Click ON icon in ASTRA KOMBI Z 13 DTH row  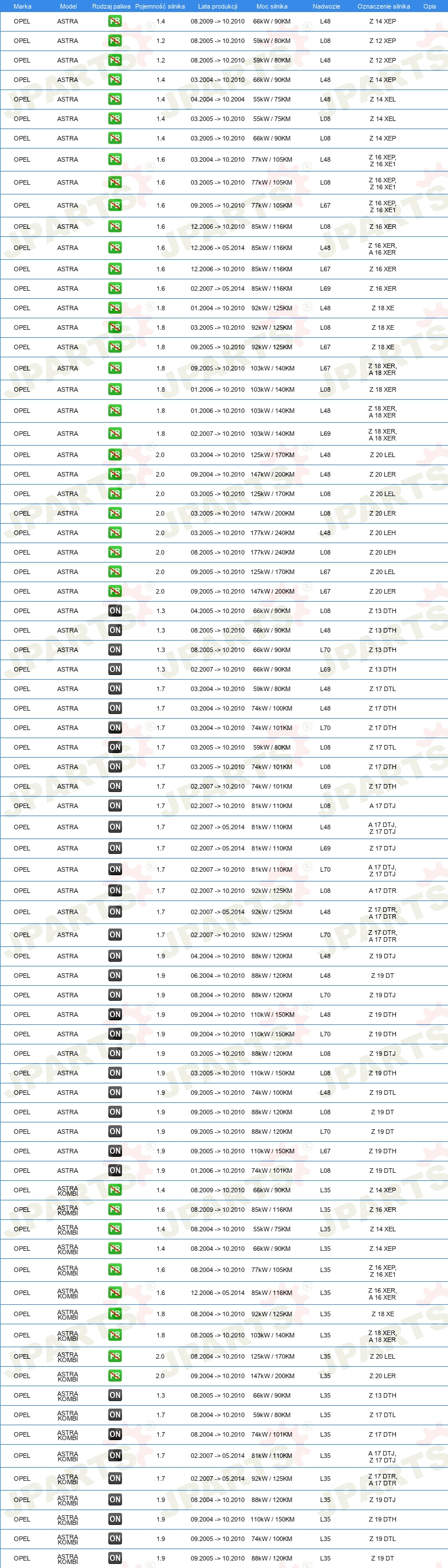point(114,1395)
